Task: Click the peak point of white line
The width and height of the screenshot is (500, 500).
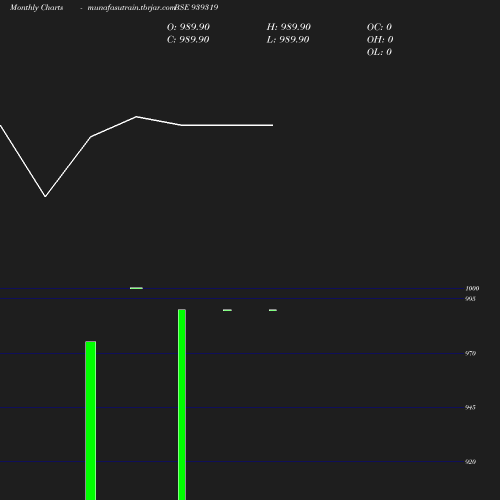Action: coord(136,117)
